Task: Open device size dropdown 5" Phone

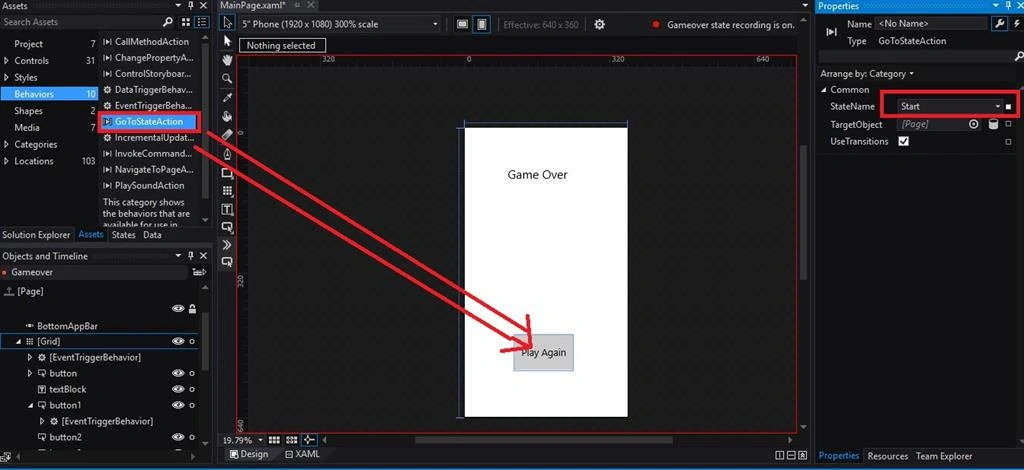Action: point(340,25)
